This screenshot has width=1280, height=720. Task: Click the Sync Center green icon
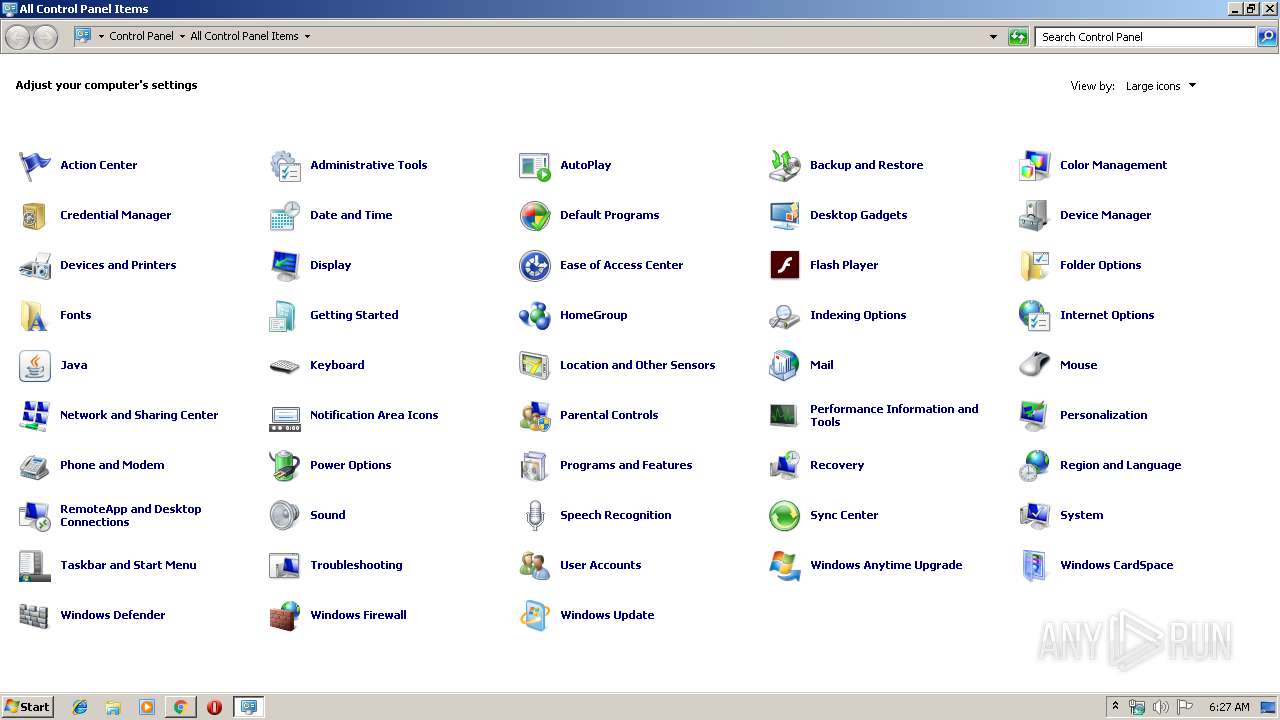[x=785, y=515]
